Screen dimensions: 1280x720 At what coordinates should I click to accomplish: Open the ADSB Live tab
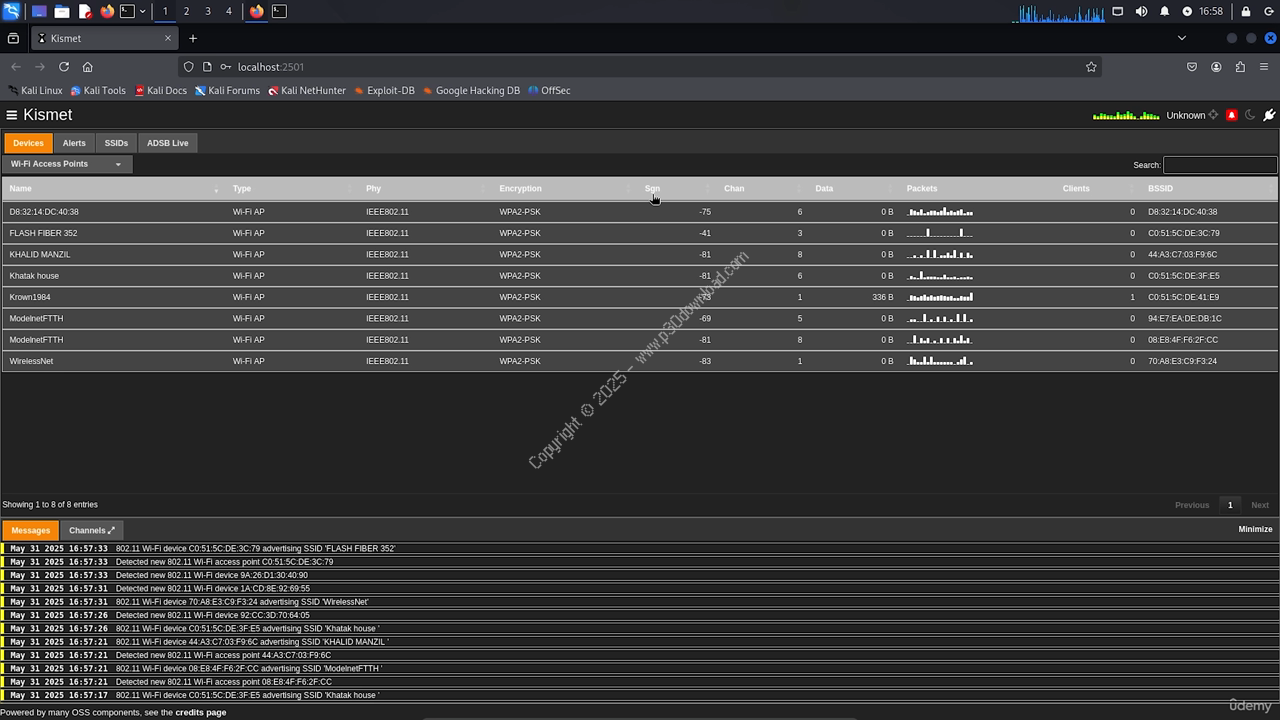(x=167, y=143)
